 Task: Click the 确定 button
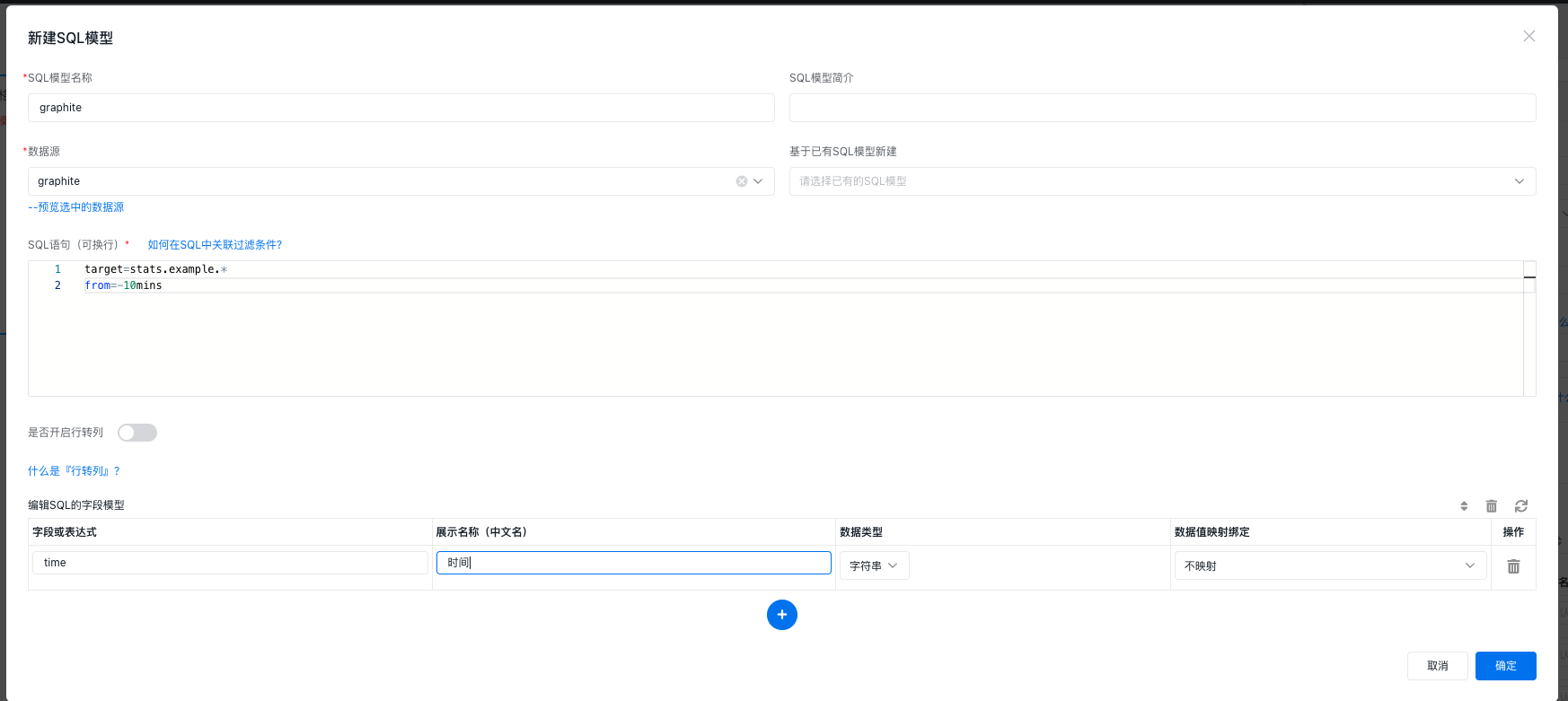pyautogui.click(x=1506, y=666)
